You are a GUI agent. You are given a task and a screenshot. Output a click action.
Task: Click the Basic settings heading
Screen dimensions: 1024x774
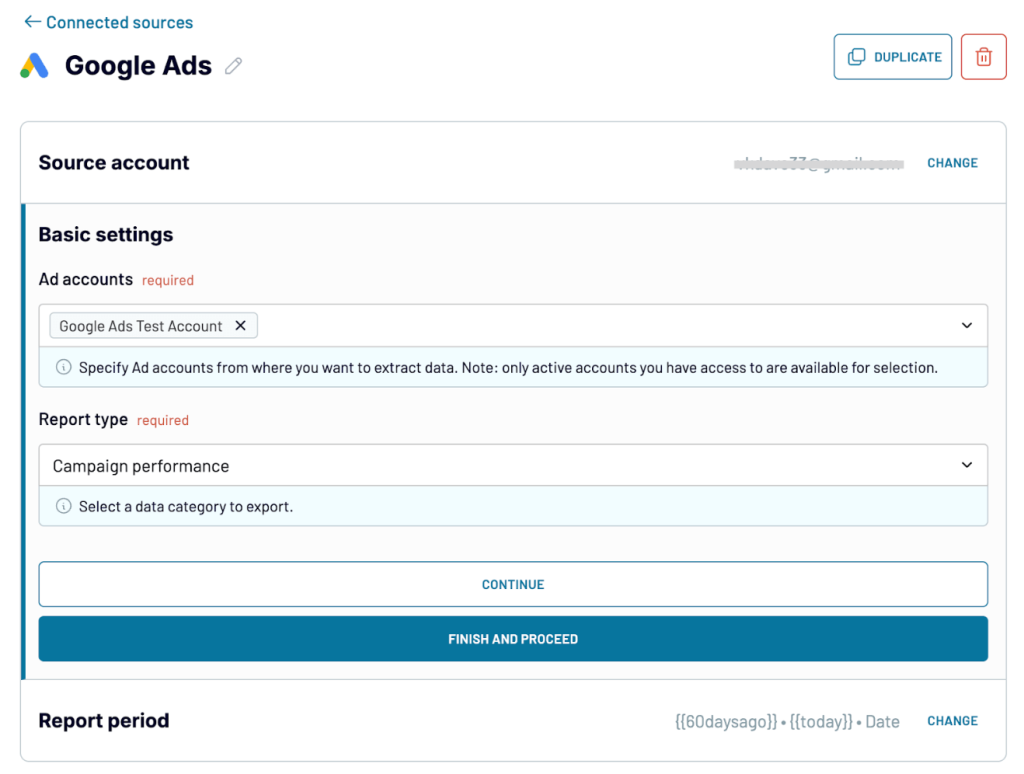point(106,234)
